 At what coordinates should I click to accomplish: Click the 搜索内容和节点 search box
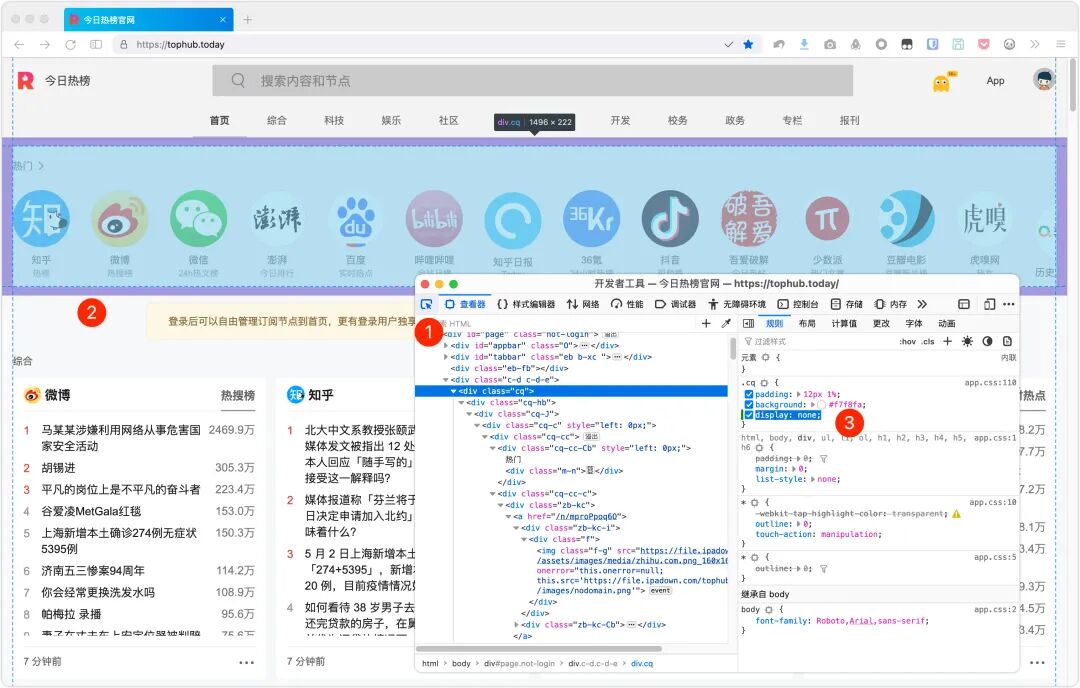tap(532, 81)
